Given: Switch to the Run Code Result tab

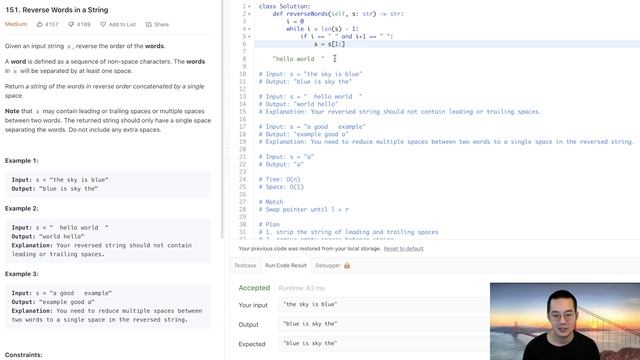Looking at the screenshot, I should click(285, 265).
